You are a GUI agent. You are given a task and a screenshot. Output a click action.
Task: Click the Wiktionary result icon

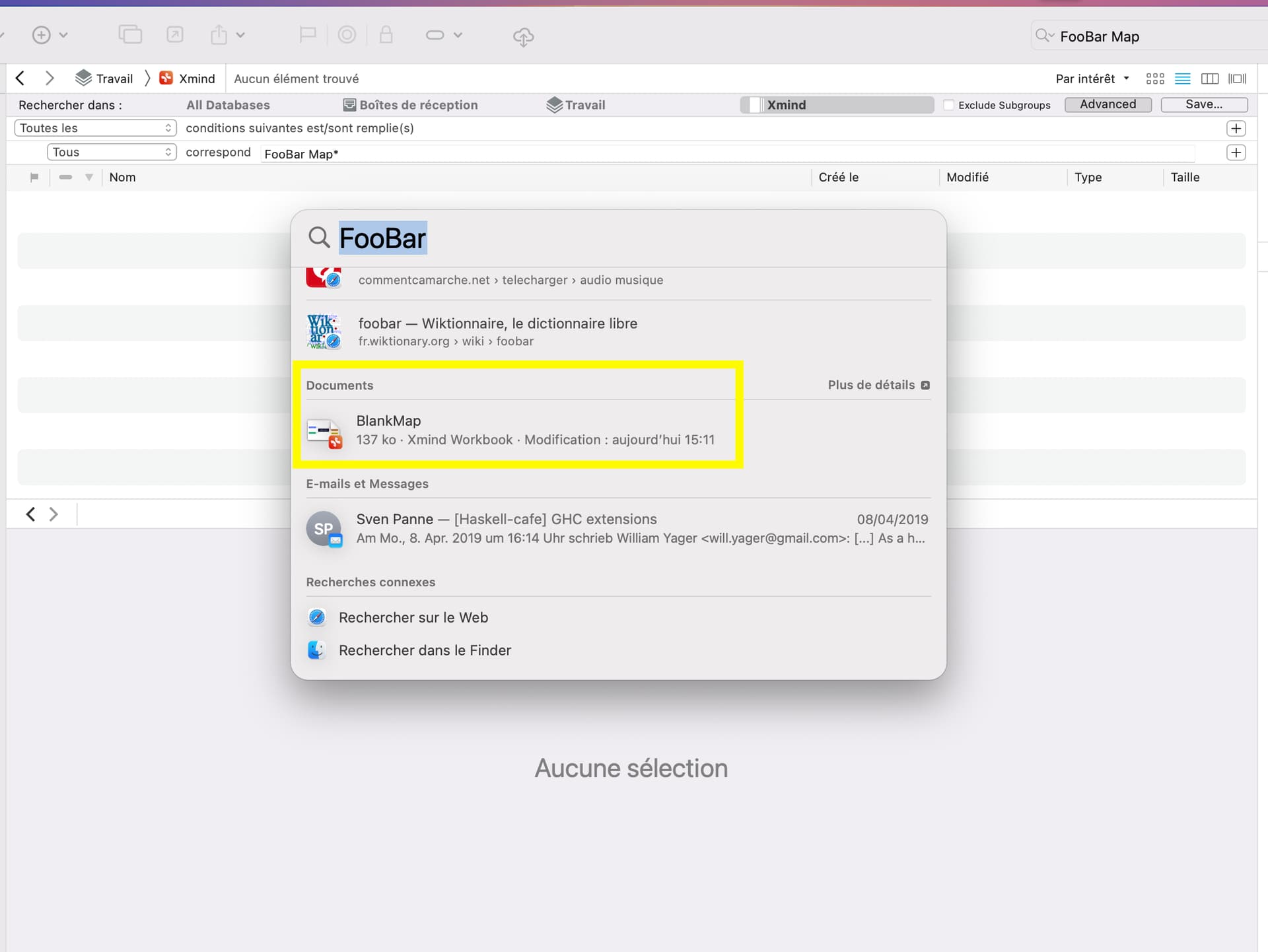pos(324,331)
